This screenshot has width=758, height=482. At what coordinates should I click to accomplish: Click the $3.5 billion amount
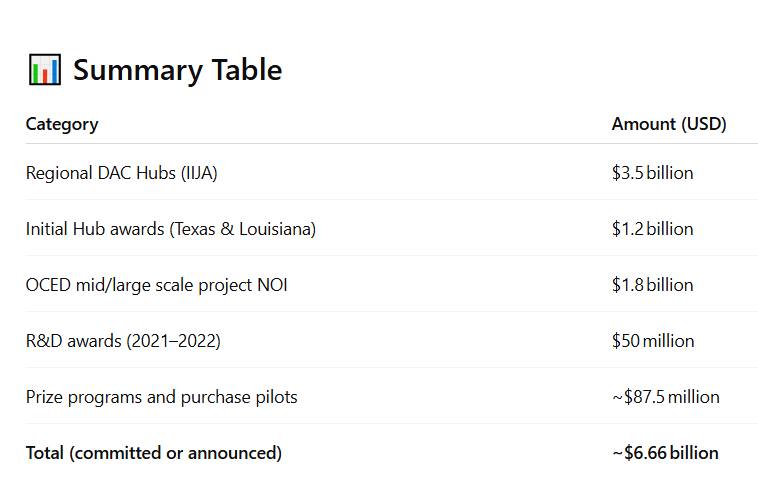pyautogui.click(x=652, y=173)
